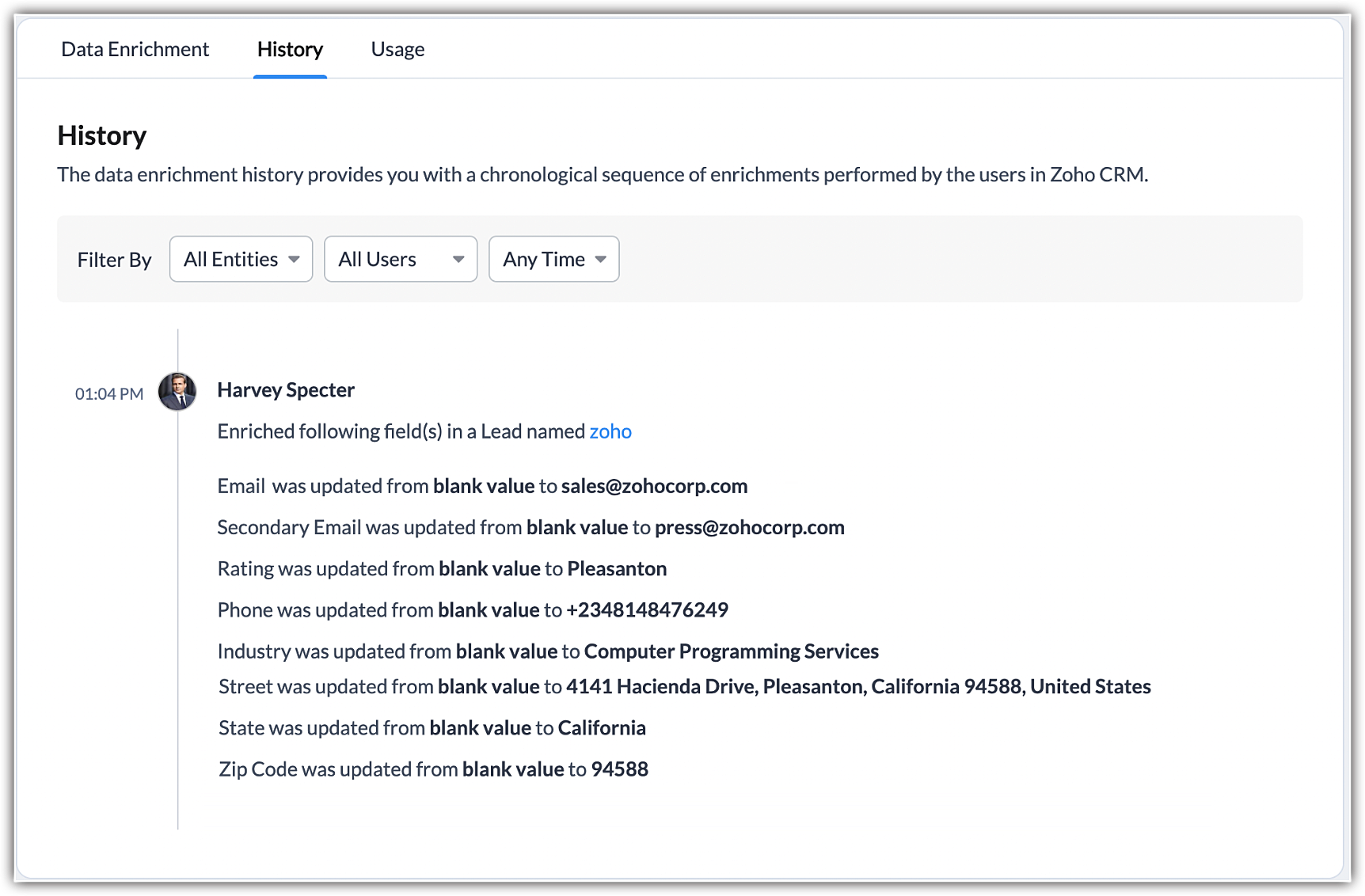The height and width of the screenshot is (896, 1365).
Task: Click the Computer Programming Services industry value
Action: [x=731, y=651]
